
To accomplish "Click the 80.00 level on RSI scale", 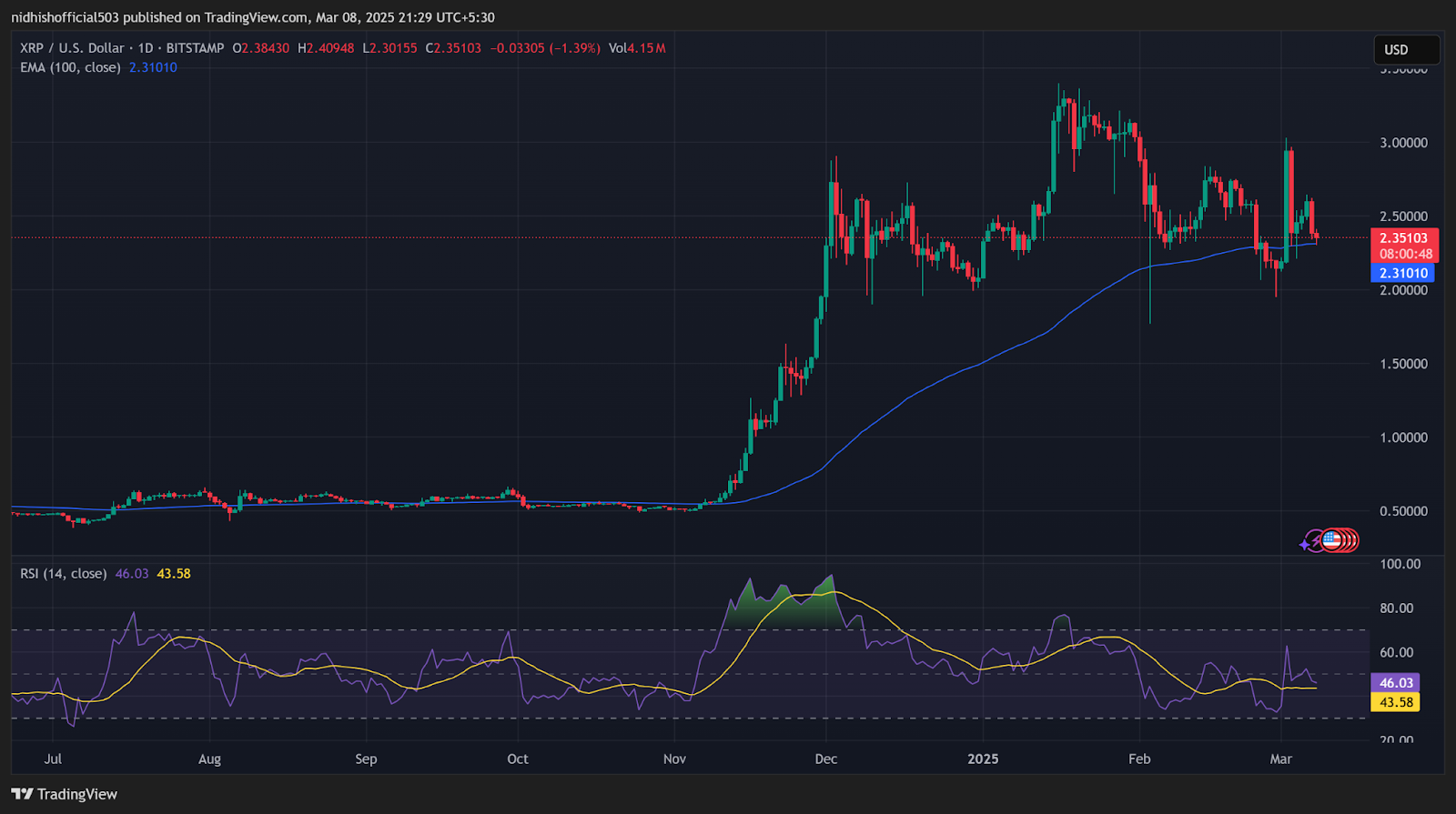I will [x=1396, y=608].
